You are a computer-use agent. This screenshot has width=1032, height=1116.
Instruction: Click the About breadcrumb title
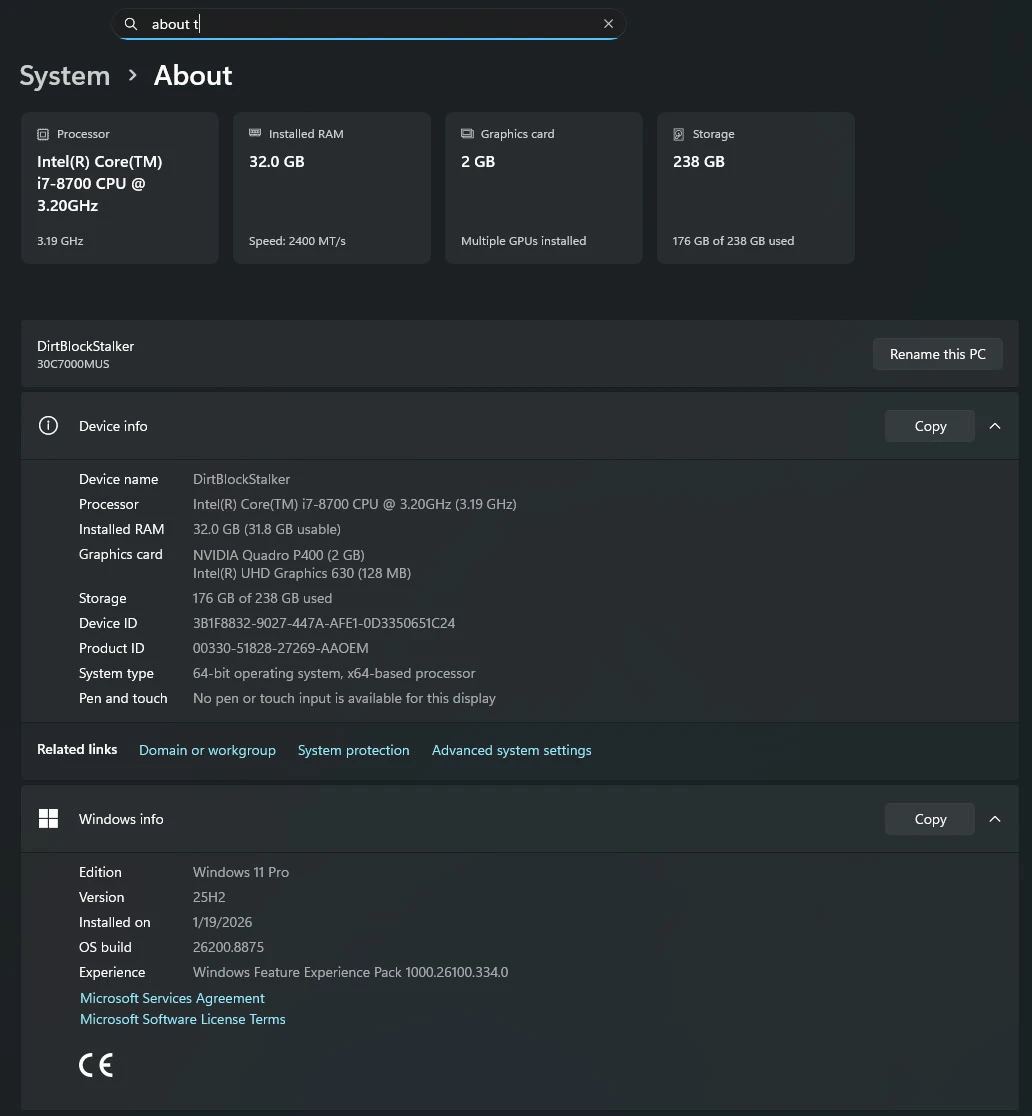click(193, 75)
